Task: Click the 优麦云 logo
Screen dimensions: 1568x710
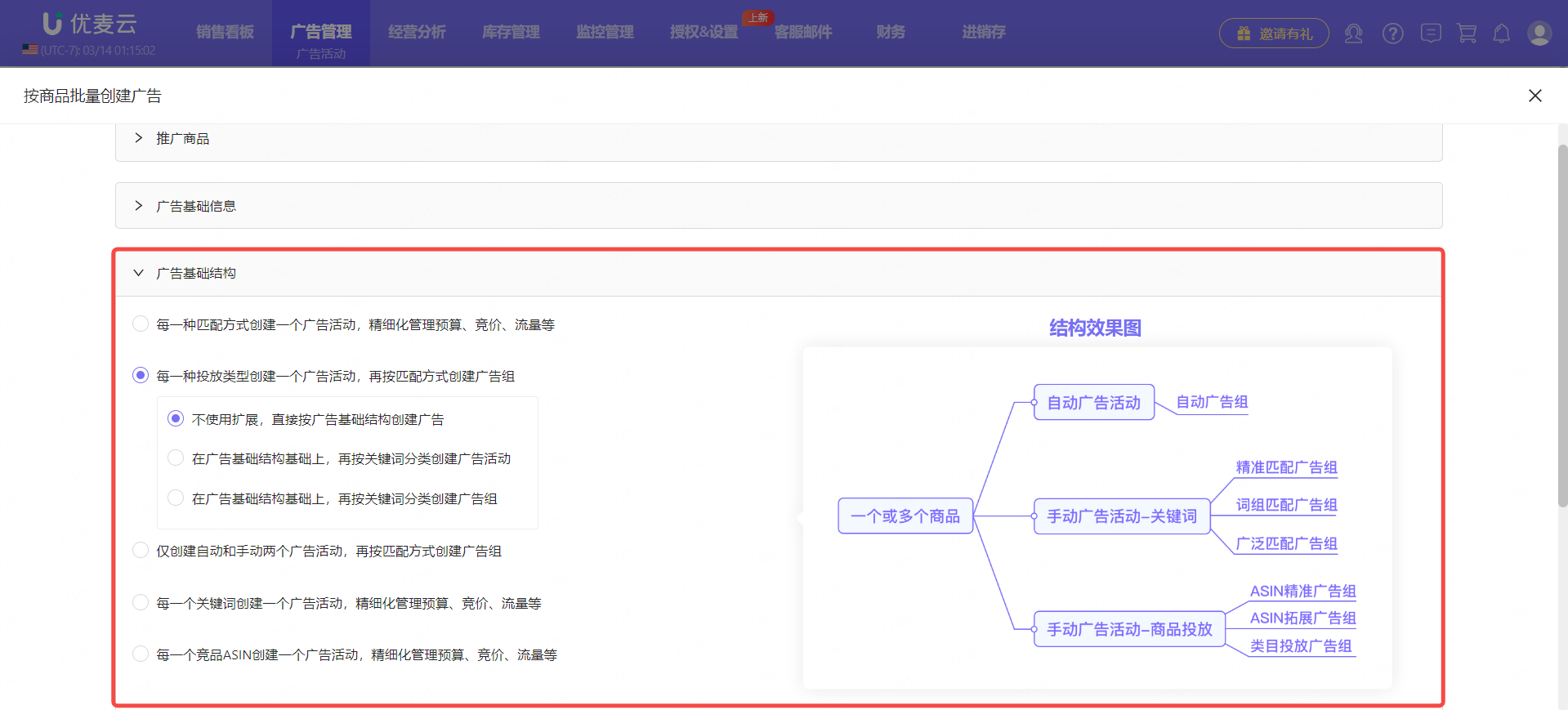Action: 89,25
